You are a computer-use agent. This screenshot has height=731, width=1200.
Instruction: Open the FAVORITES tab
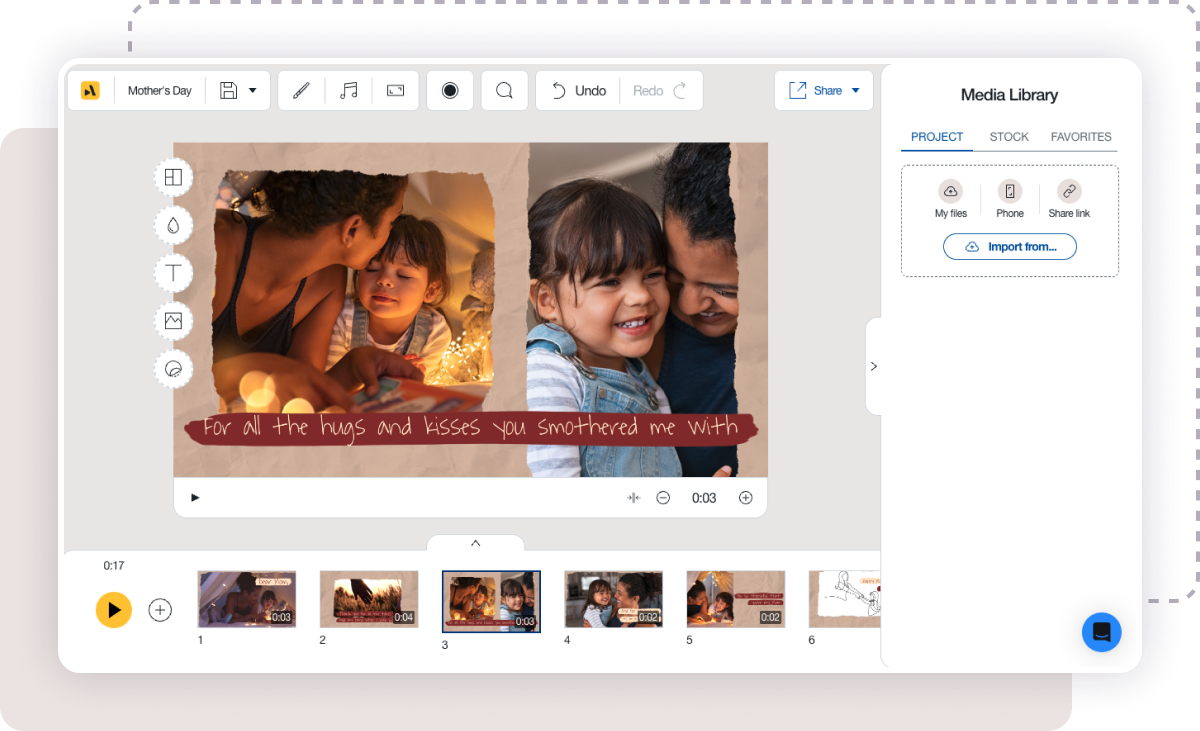pyautogui.click(x=1081, y=137)
